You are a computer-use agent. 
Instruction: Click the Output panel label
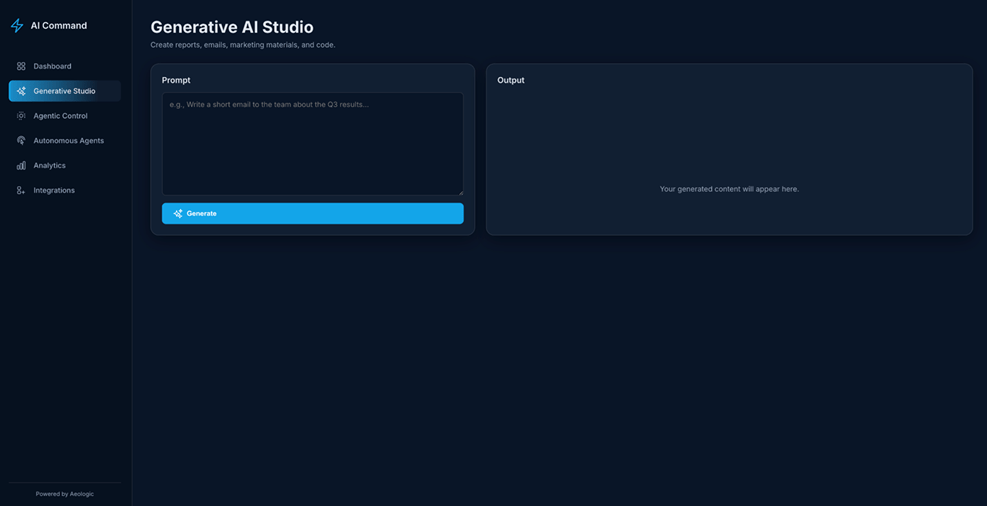pyautogui.click(x=510, y=81)
